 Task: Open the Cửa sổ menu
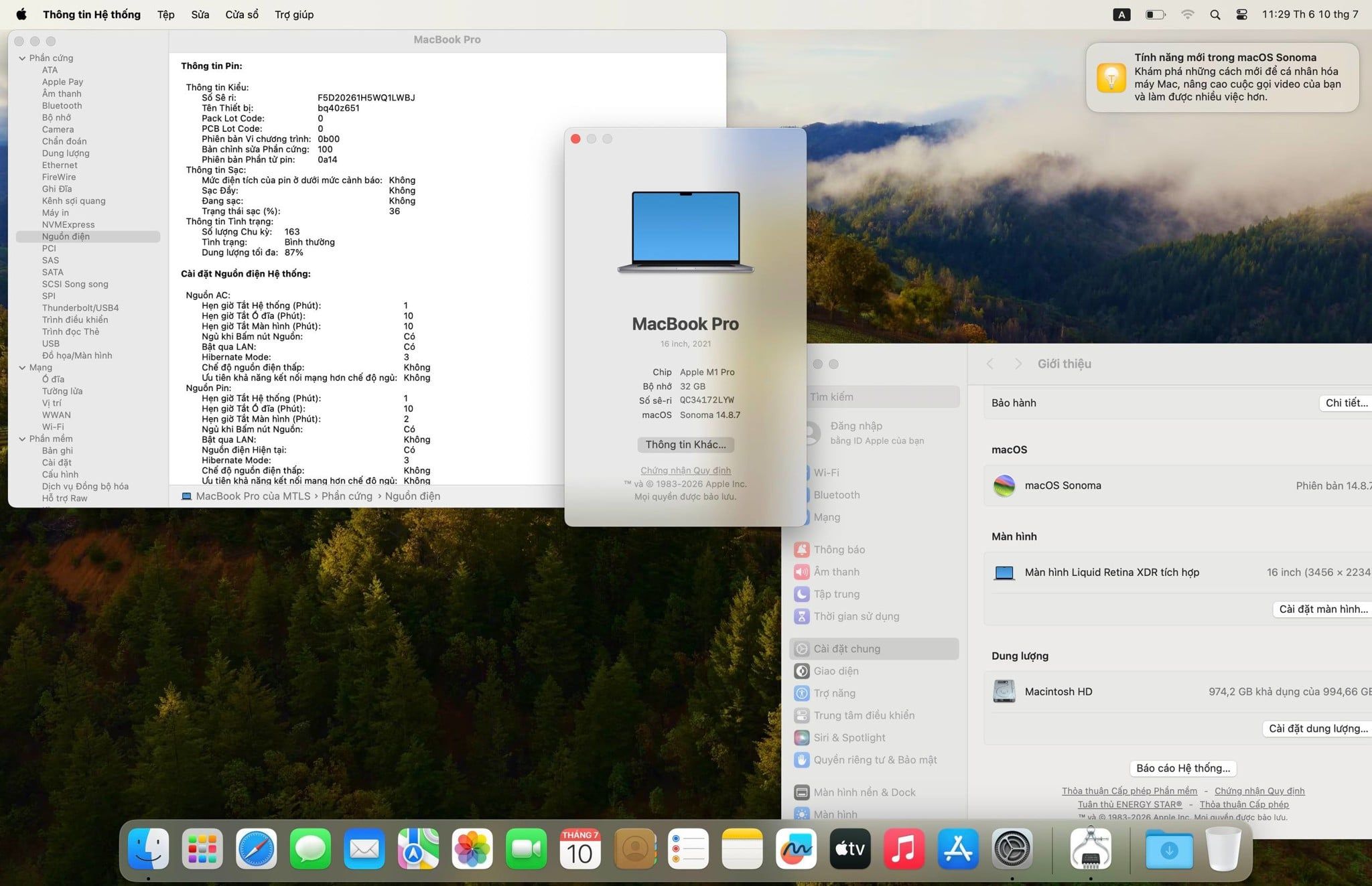point(242,14)
